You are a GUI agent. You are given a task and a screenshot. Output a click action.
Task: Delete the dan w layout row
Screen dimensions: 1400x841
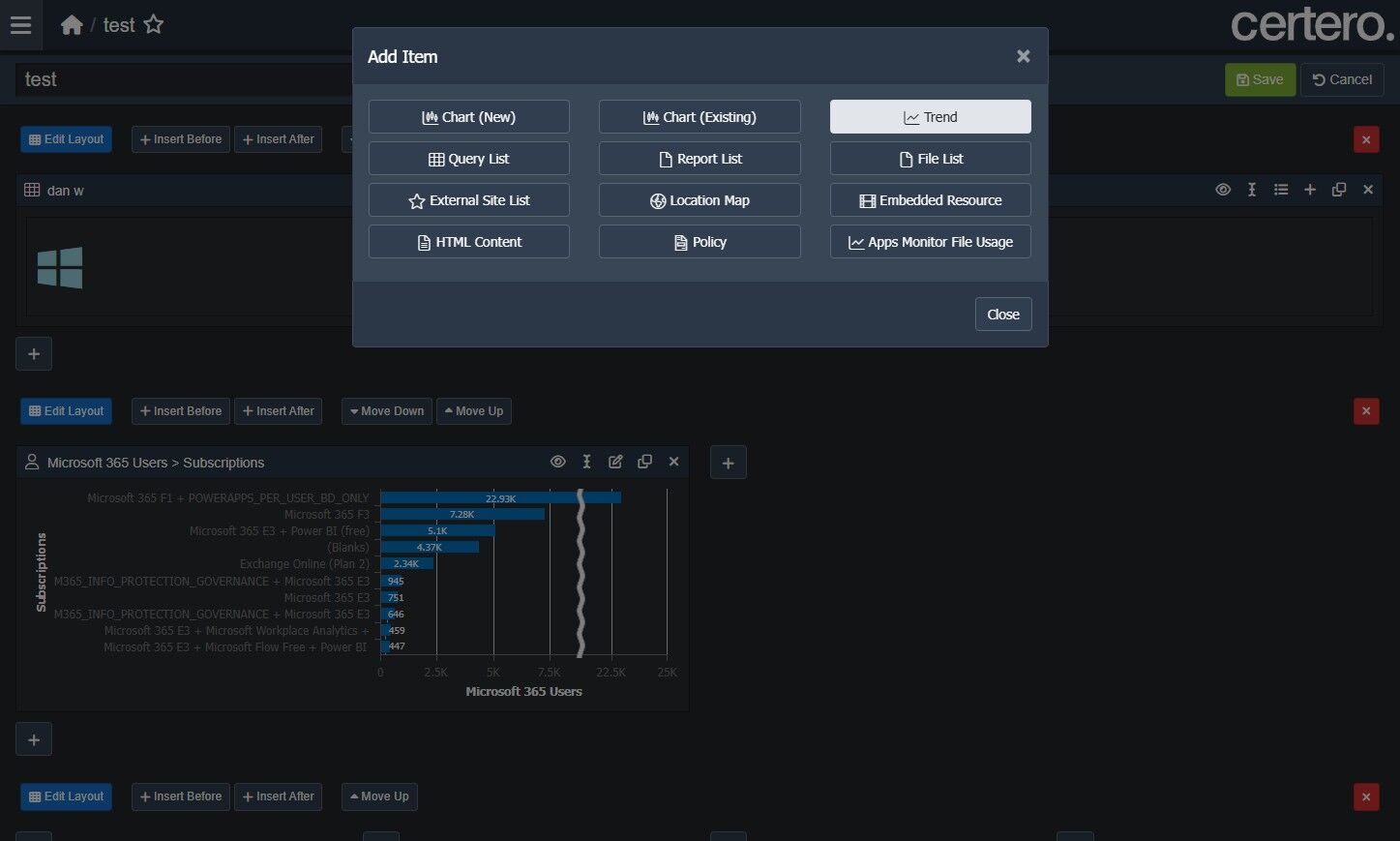(x=1366, y=139)
